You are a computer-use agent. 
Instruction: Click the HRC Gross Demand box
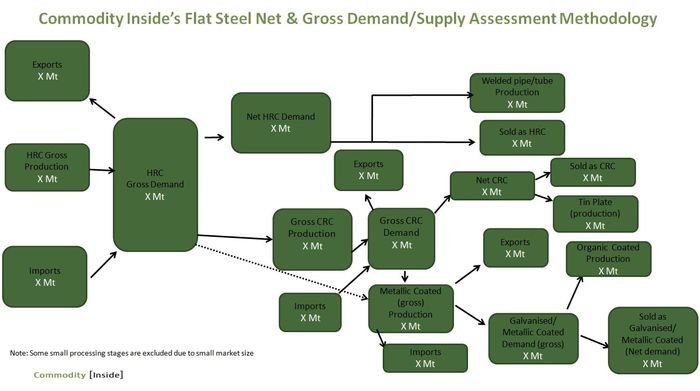pyautogui.click(x=155, y=185)
